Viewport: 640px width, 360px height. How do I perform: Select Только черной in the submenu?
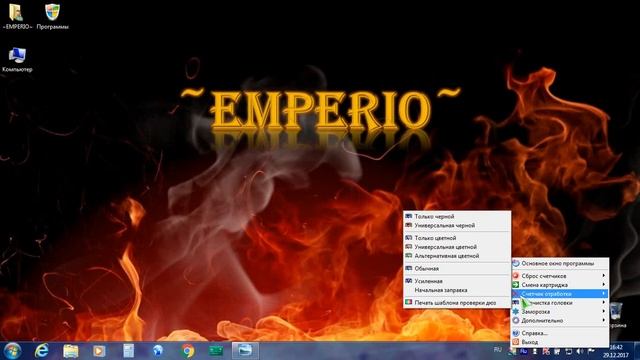point(457,216)
